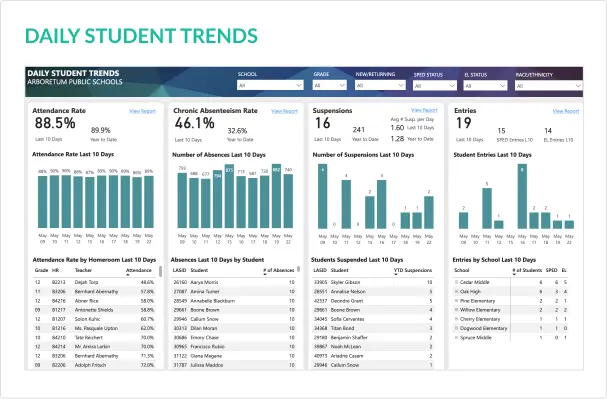Image resolution: width=607 pixels, height=399 pixels.
Task: Expand the Oak High school row
Action: [x=456, y=291]
